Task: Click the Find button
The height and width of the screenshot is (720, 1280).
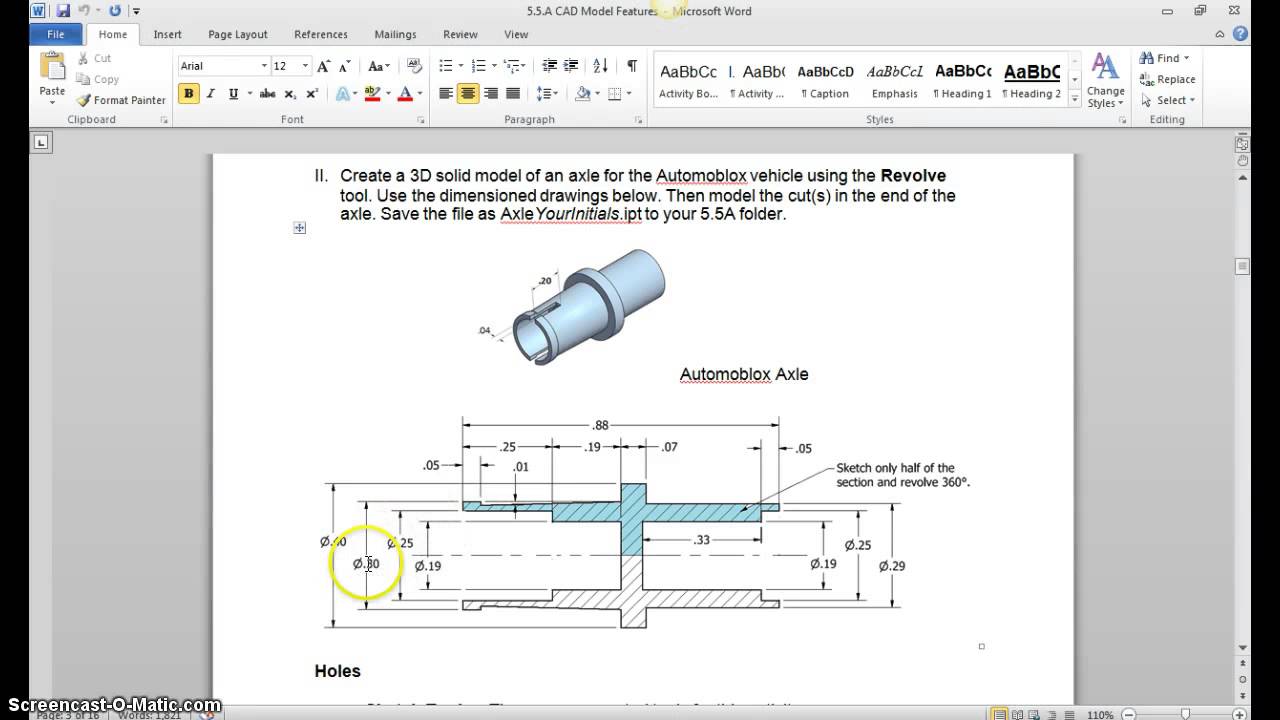Action: (x=1160, y=58)
